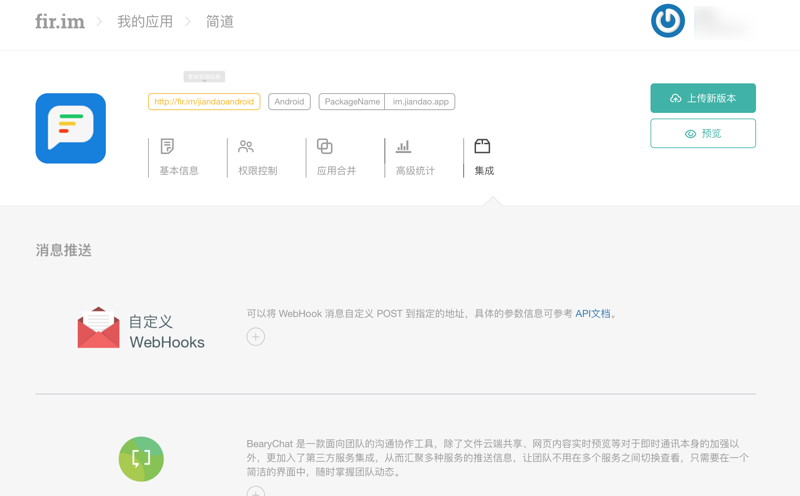This screenshot has width=800, height=496.
Task: Copy the http://fir.im/jiandaoandroid URL
Action: [204, 102]
